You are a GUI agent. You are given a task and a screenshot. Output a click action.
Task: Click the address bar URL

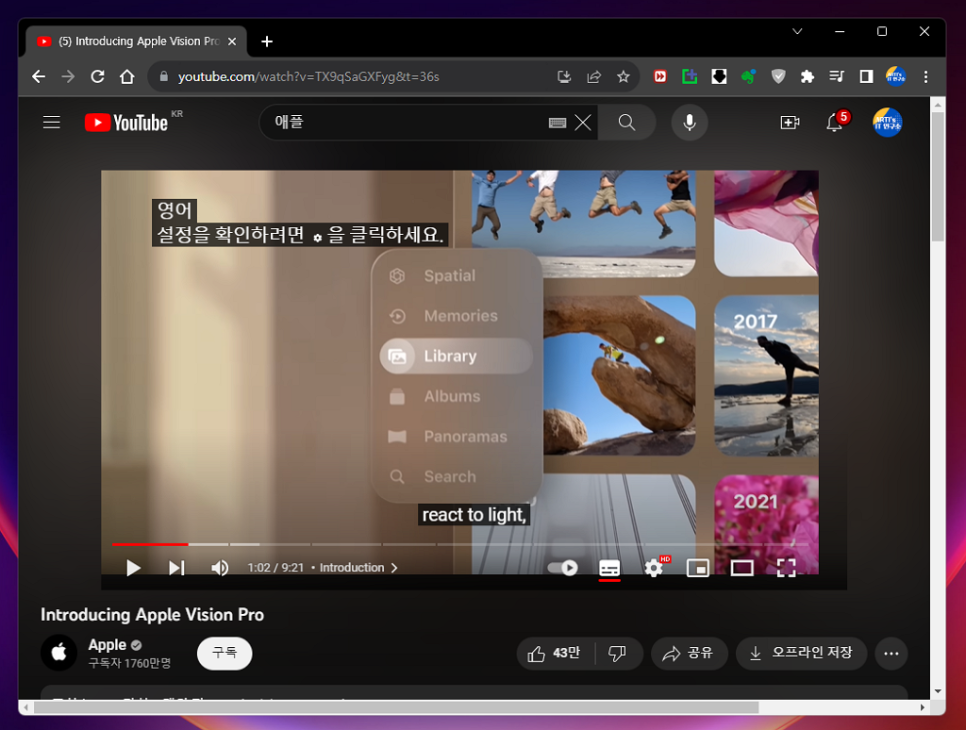pyautogui.click(x=308, y=76)
